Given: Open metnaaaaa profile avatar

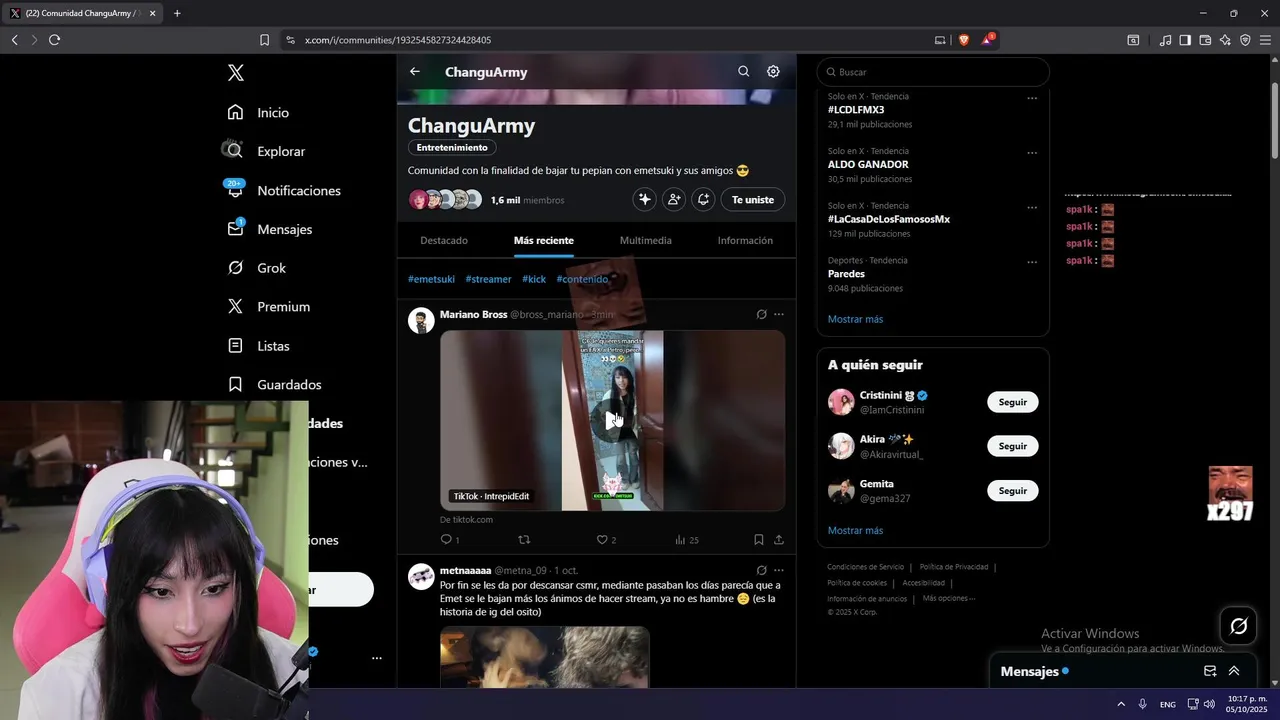Looking at the screenshot, I should pos(421,576).
